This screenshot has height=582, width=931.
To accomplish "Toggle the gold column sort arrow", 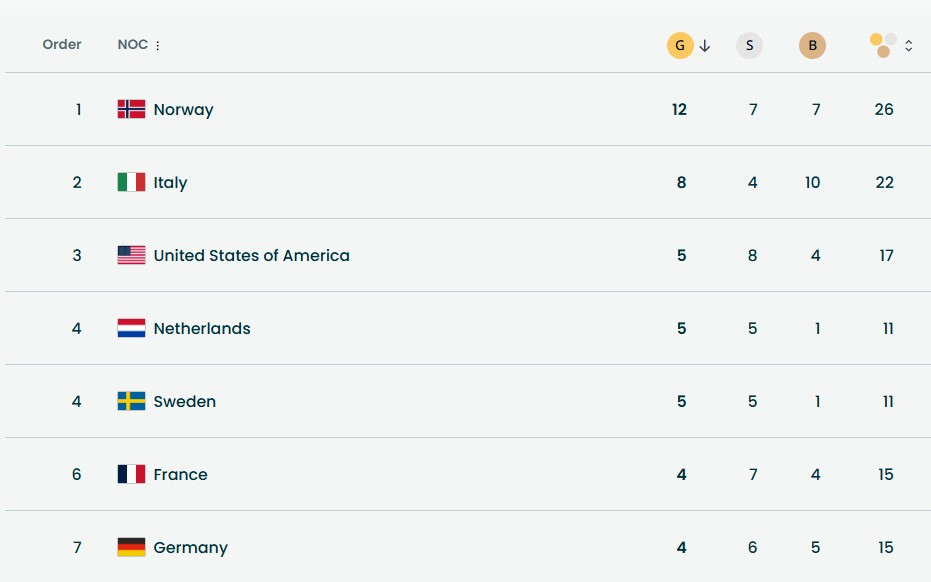I will 705,46.
